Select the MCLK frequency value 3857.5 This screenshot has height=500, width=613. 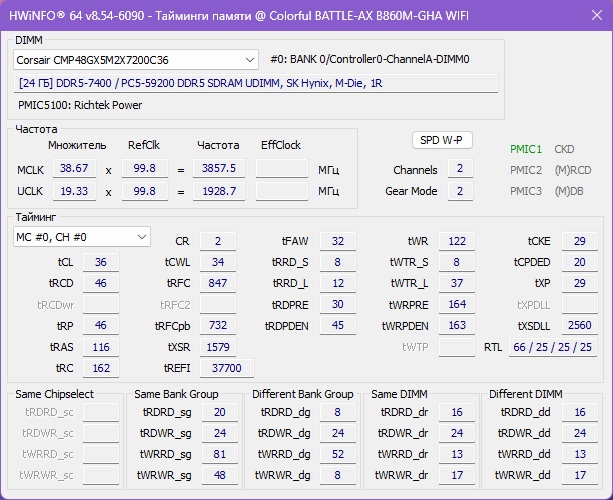point(219,168)
